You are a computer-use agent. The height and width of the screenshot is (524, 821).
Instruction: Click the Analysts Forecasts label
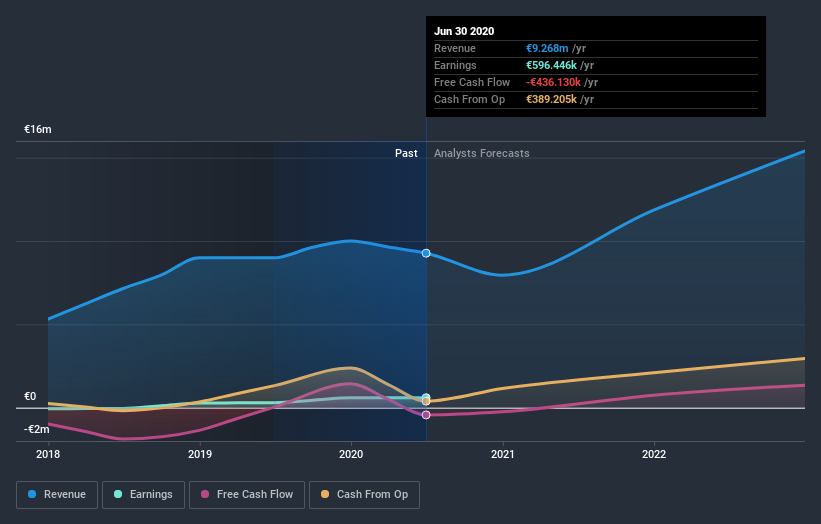click(482, 153)
